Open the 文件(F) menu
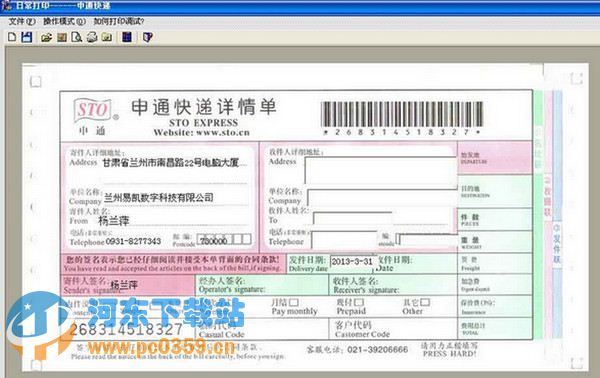 [x=22, y=21]
